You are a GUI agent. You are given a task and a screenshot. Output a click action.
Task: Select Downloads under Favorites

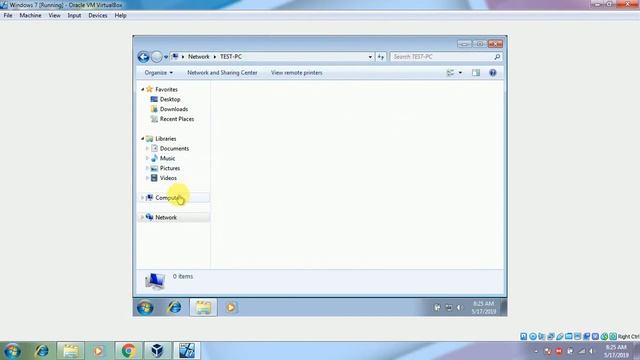[174, 109]
